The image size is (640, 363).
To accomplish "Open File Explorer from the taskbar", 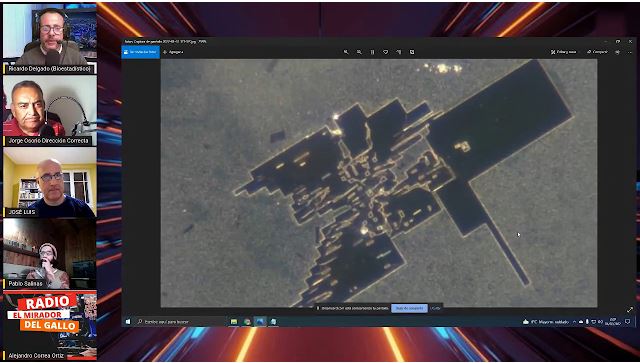I will (x=234, y=322).
